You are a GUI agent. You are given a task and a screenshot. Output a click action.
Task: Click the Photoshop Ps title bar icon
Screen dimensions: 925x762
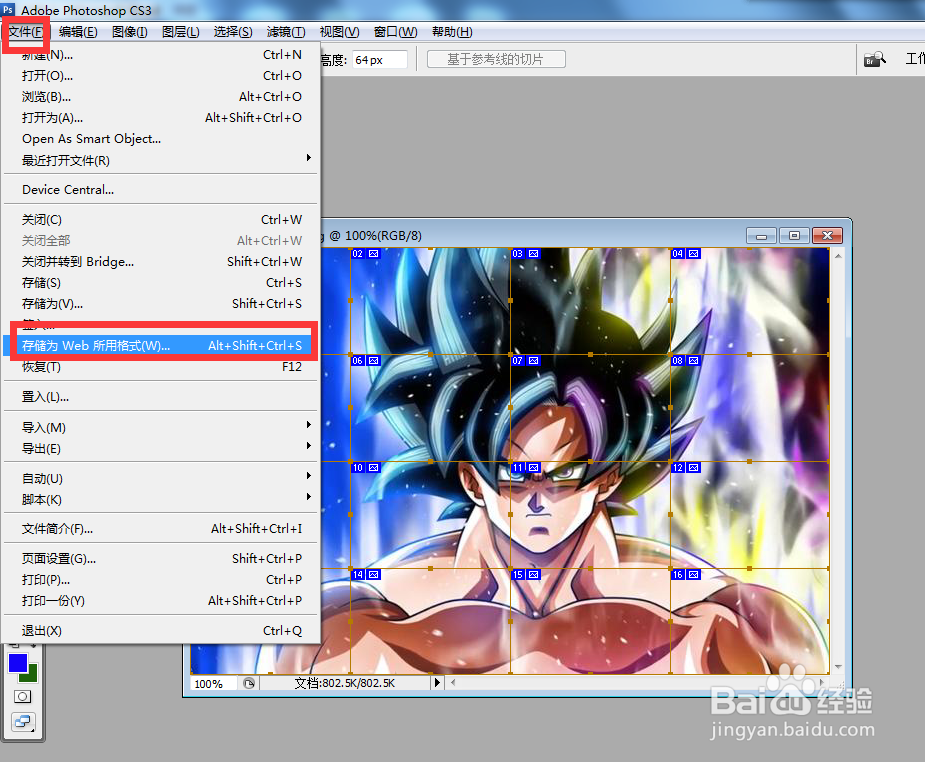pyautogui.click(x=8, y=9)
